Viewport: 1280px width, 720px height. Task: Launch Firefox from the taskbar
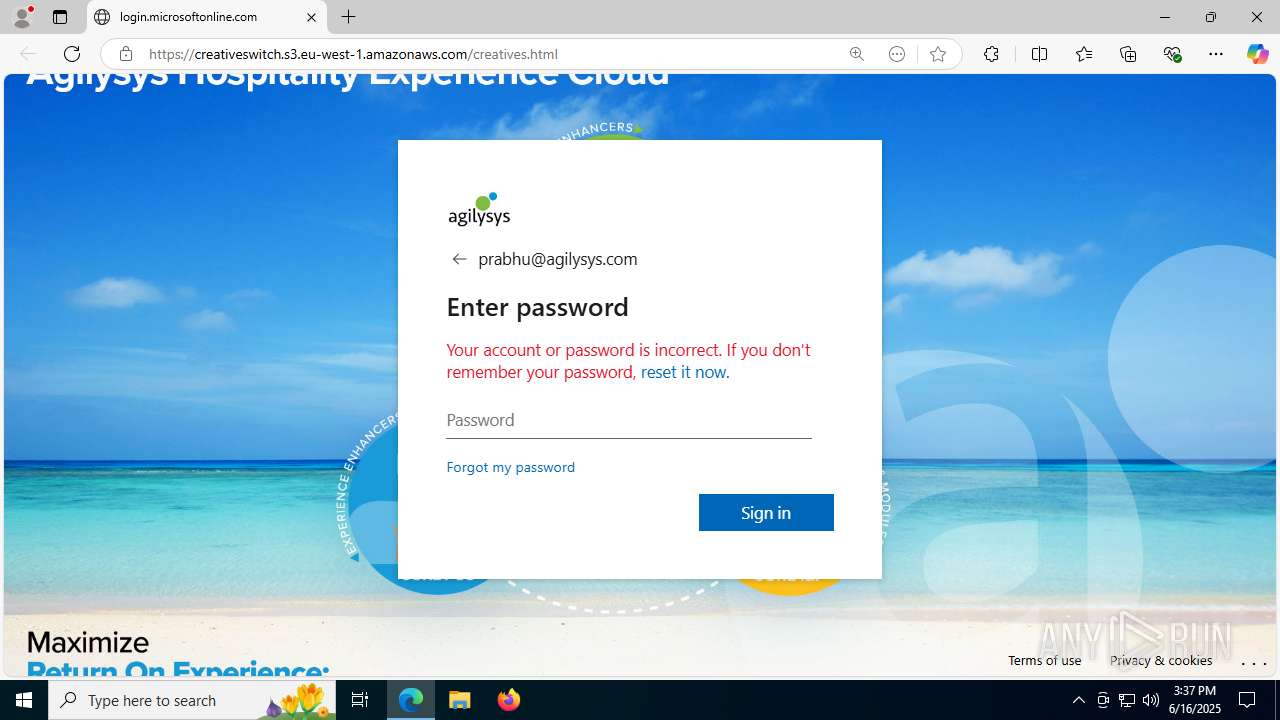[509, 700]
